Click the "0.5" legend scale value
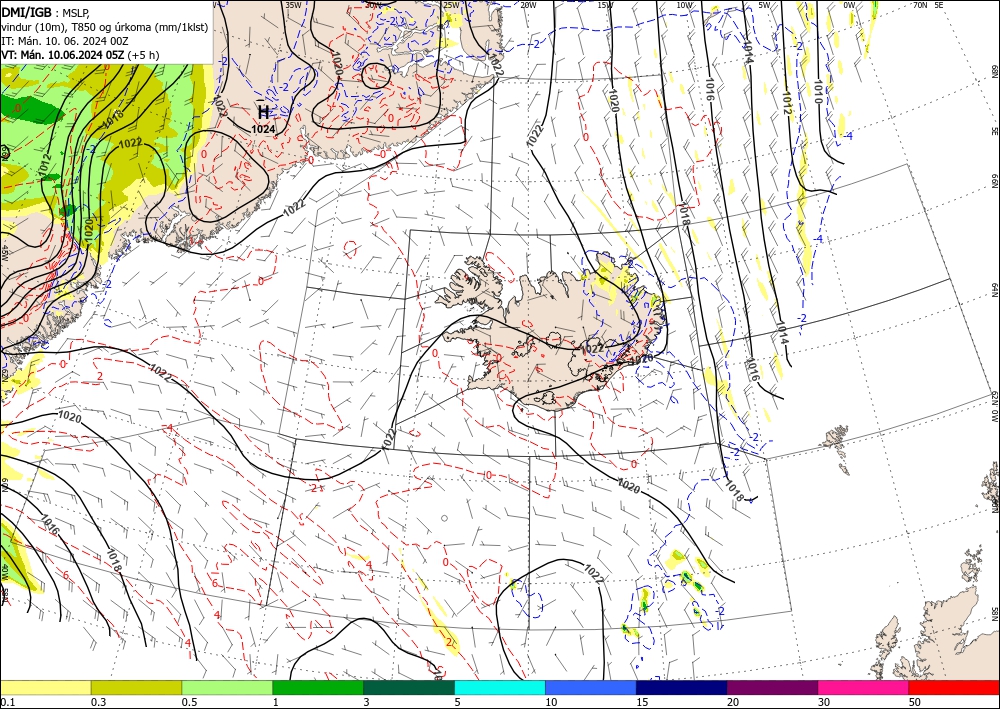The height and width of the screenshot is (709, 1000). (189, 702)
